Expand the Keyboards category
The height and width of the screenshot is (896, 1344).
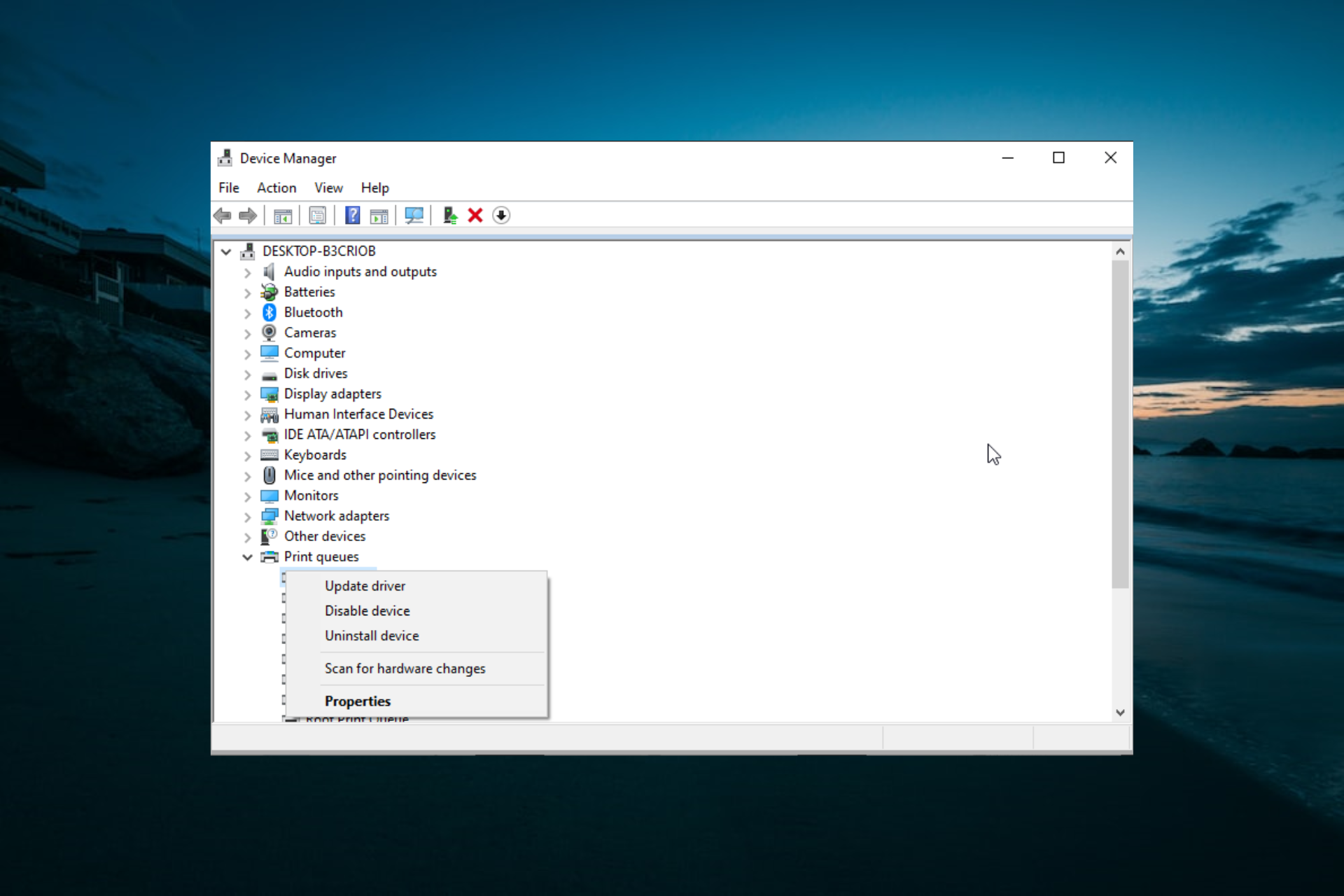[247, 456]
